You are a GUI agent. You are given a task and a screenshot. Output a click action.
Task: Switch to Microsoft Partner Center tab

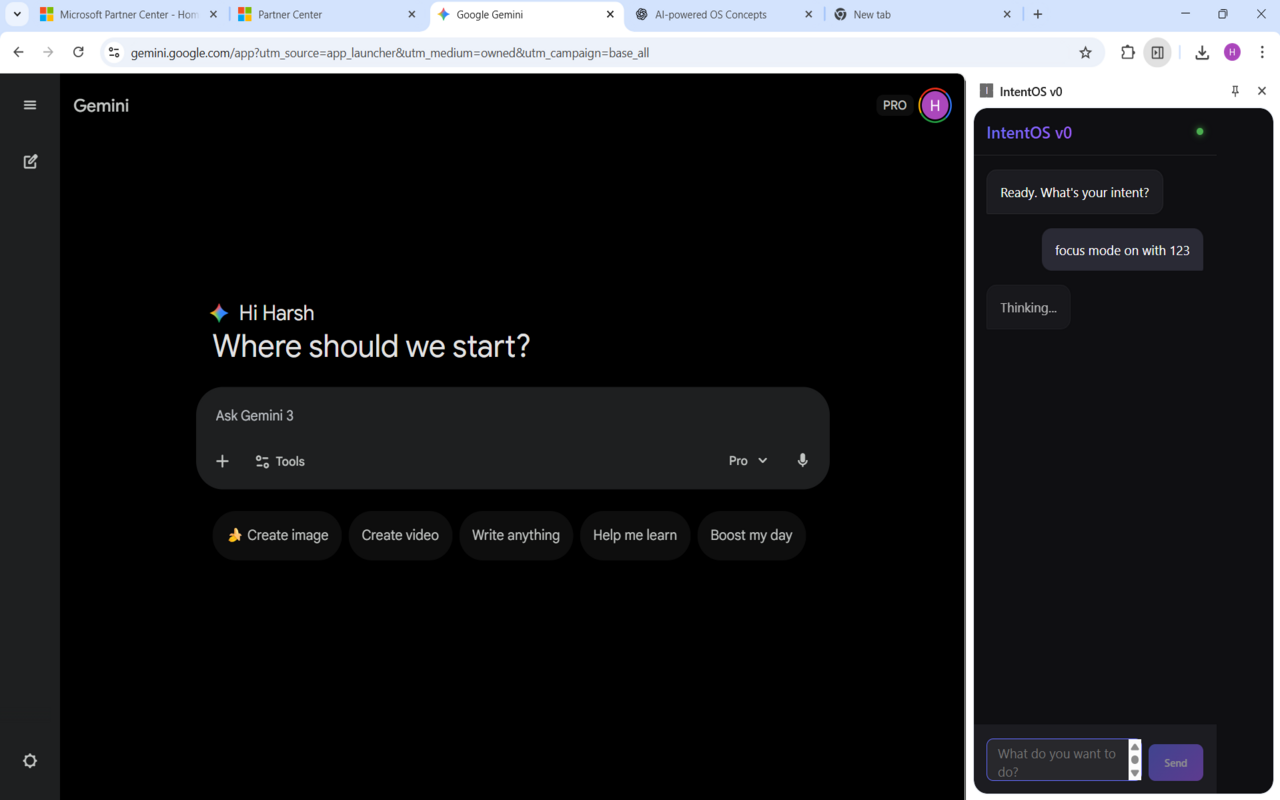128,15
